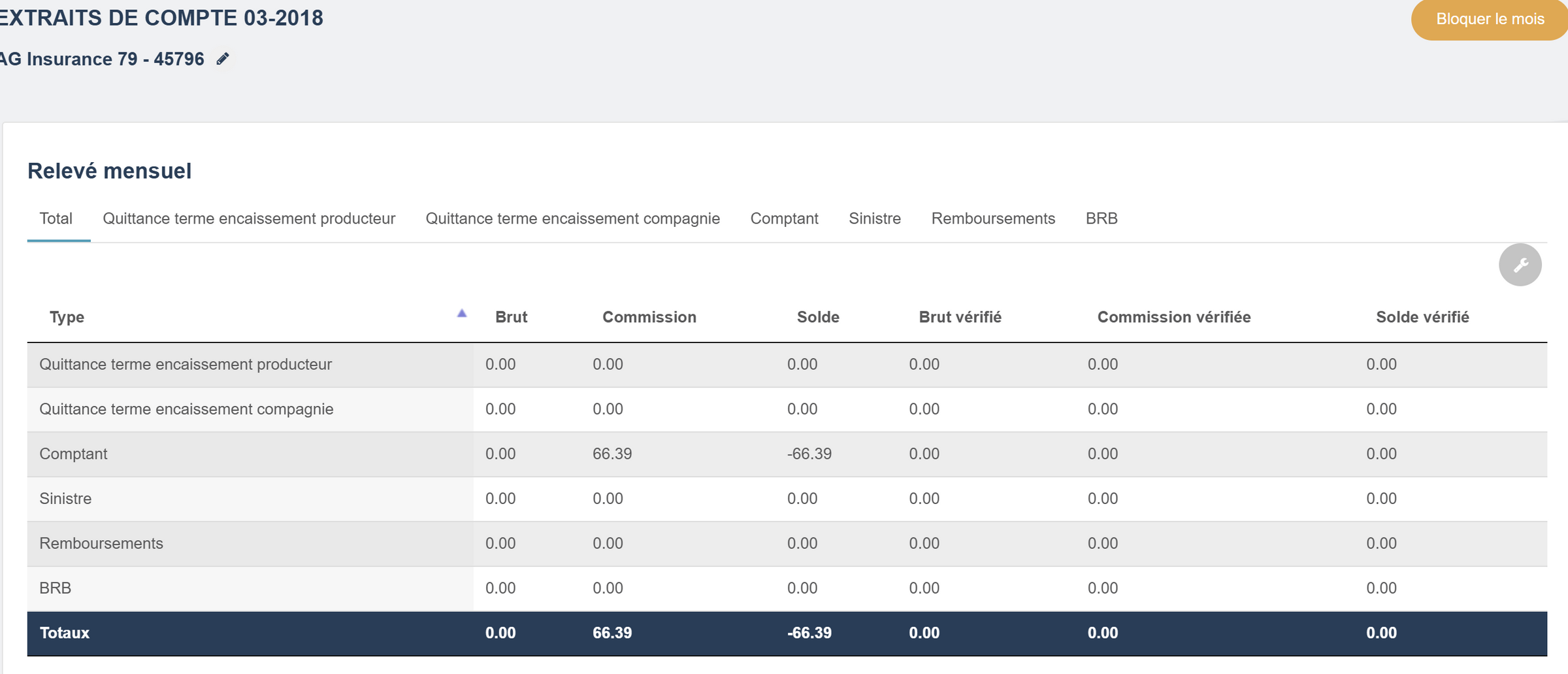The height and width of the screenshot is (674, 1568).
Task: Click the Brut vérifié value in the BRB row
Action: click(924, 588)
